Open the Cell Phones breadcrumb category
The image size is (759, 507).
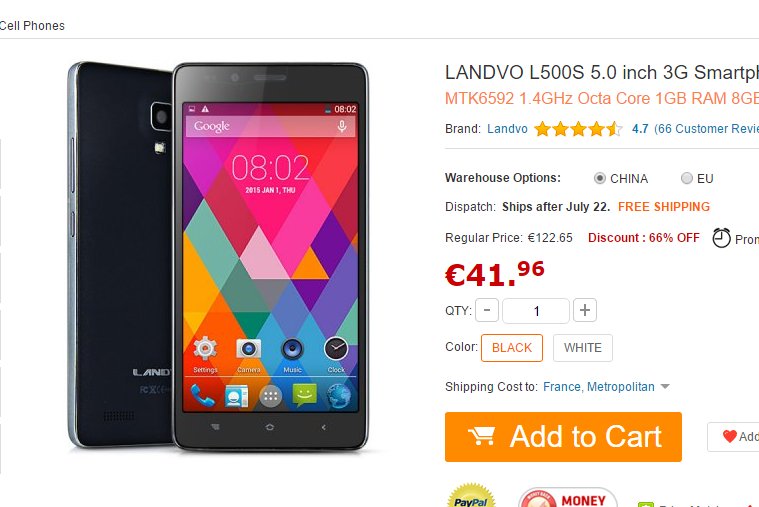click(x=32, y=26)
